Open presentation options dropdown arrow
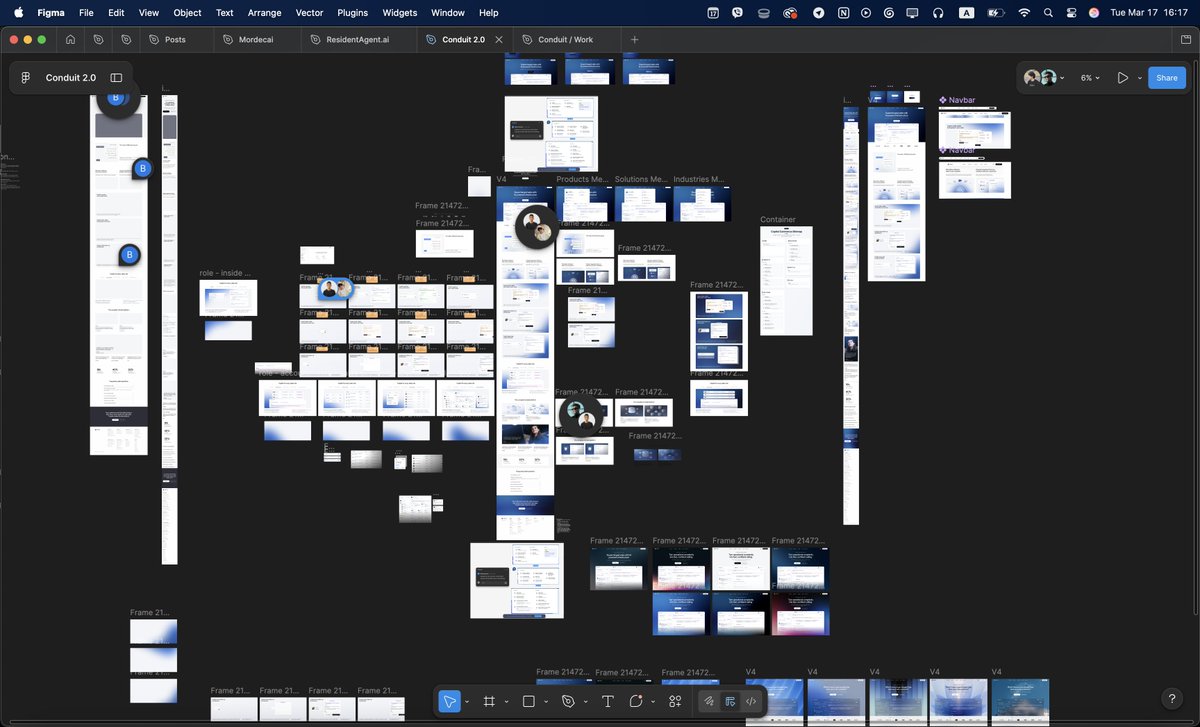 pyautogui.click(x=1139, y=78)
